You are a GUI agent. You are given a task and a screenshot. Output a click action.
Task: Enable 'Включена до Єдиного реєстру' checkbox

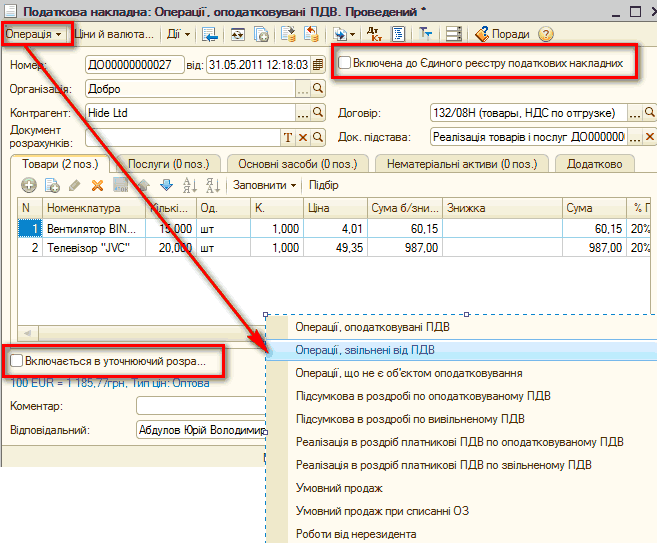(x=345, y=63)
